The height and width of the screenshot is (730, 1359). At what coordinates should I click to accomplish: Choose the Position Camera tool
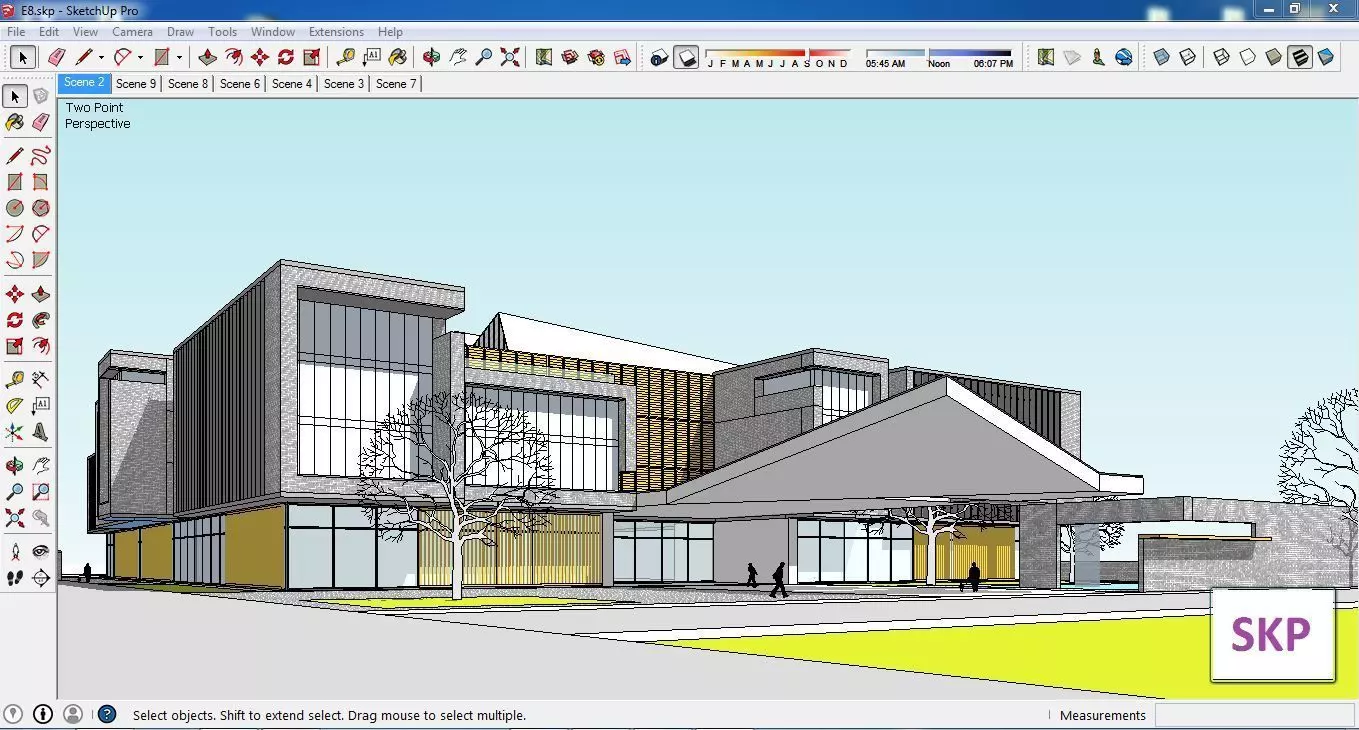click(x=15, y=552)
